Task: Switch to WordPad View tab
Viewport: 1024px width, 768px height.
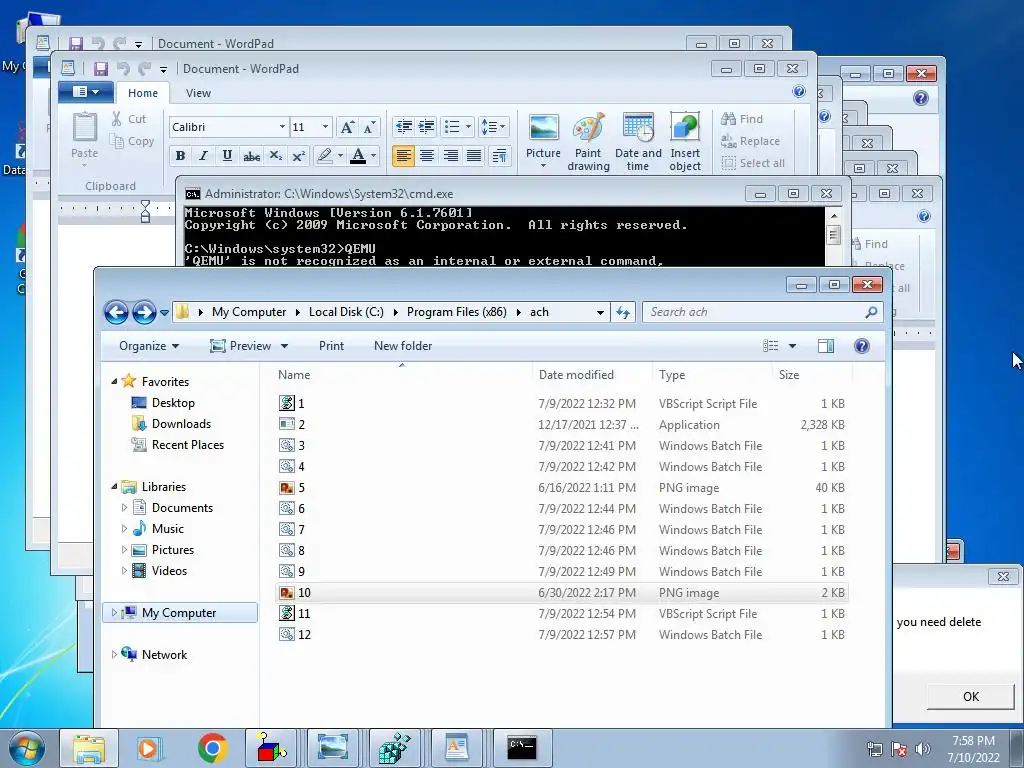Action: click(198, 93)
